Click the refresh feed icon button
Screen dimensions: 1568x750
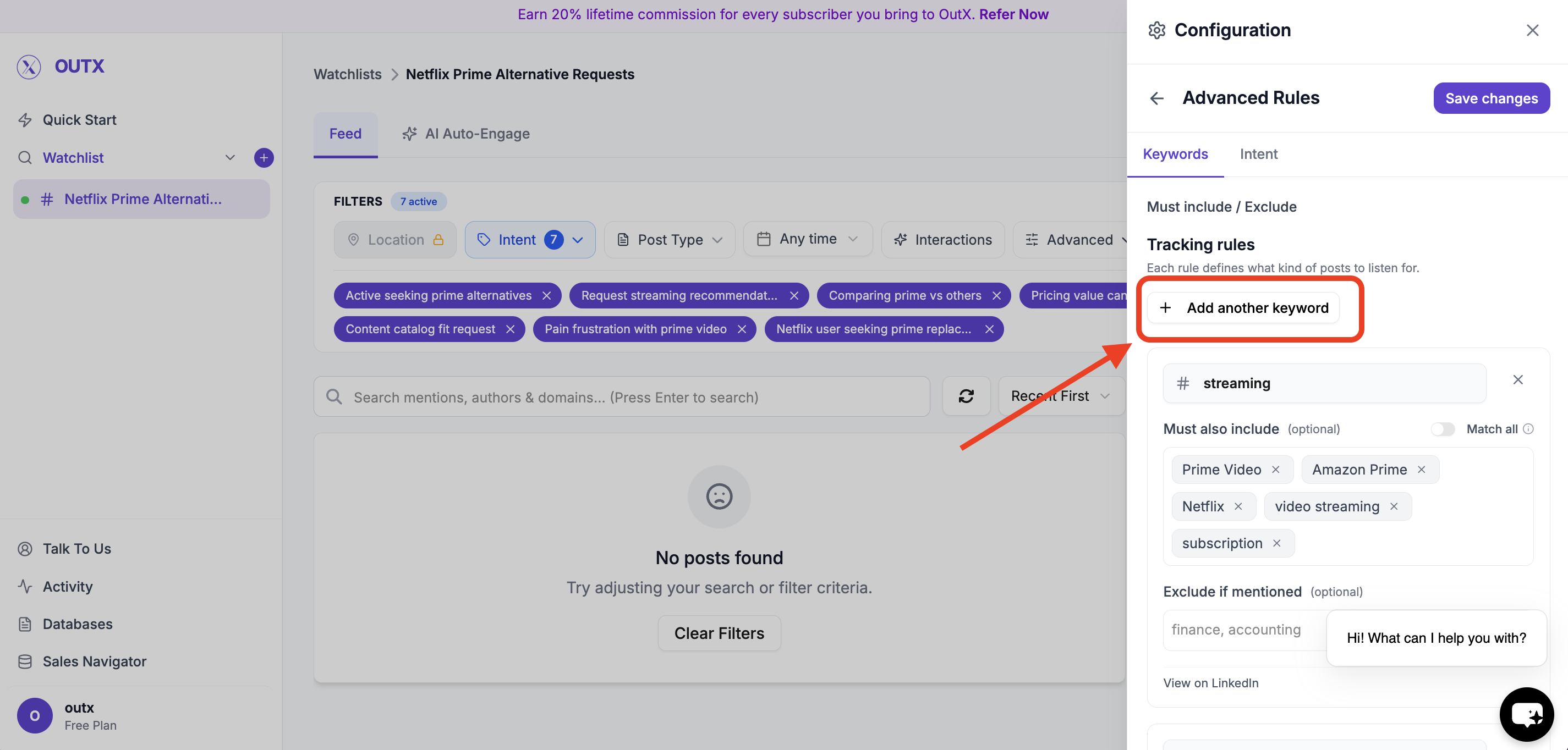coord(966,396)
